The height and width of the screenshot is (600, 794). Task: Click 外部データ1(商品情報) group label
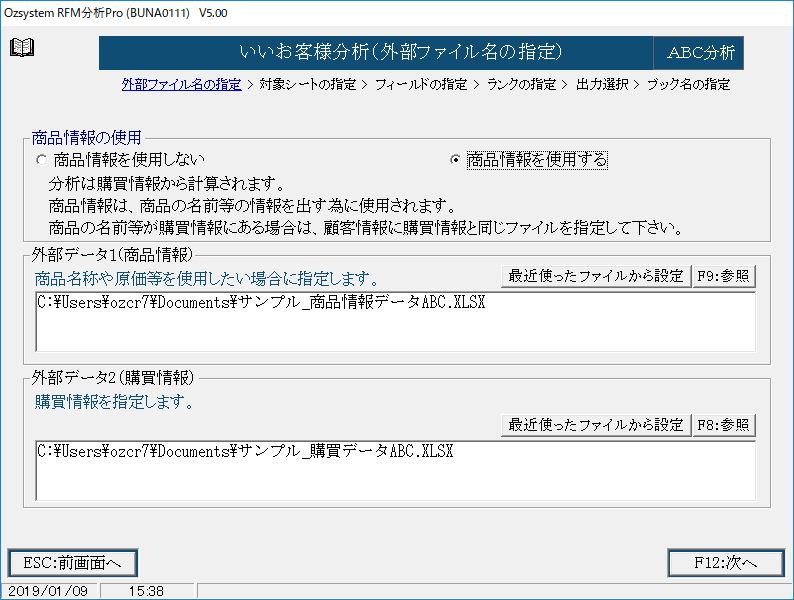[112, 255]
